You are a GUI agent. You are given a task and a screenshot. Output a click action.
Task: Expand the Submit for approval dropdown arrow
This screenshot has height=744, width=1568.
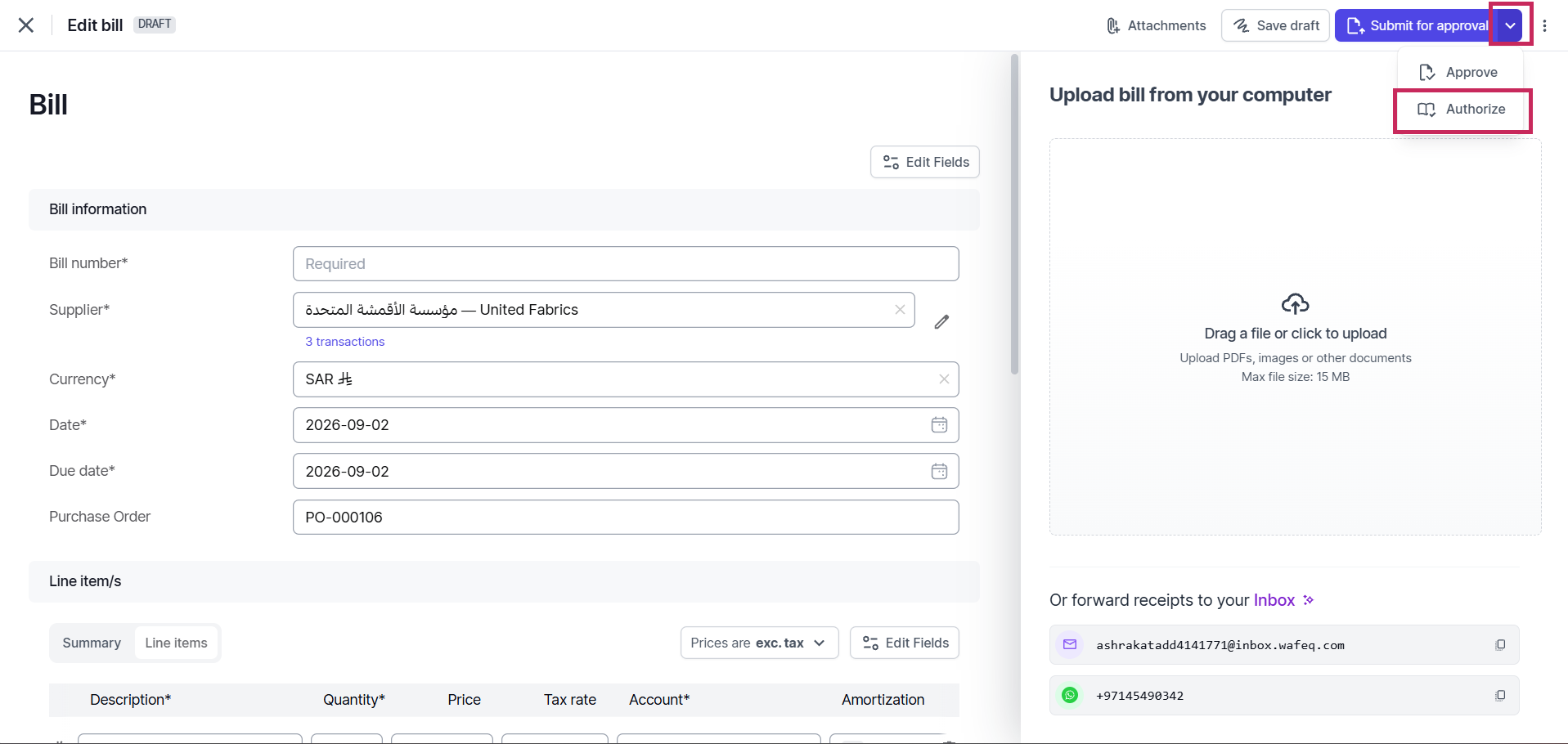(x=1510, y=25)
